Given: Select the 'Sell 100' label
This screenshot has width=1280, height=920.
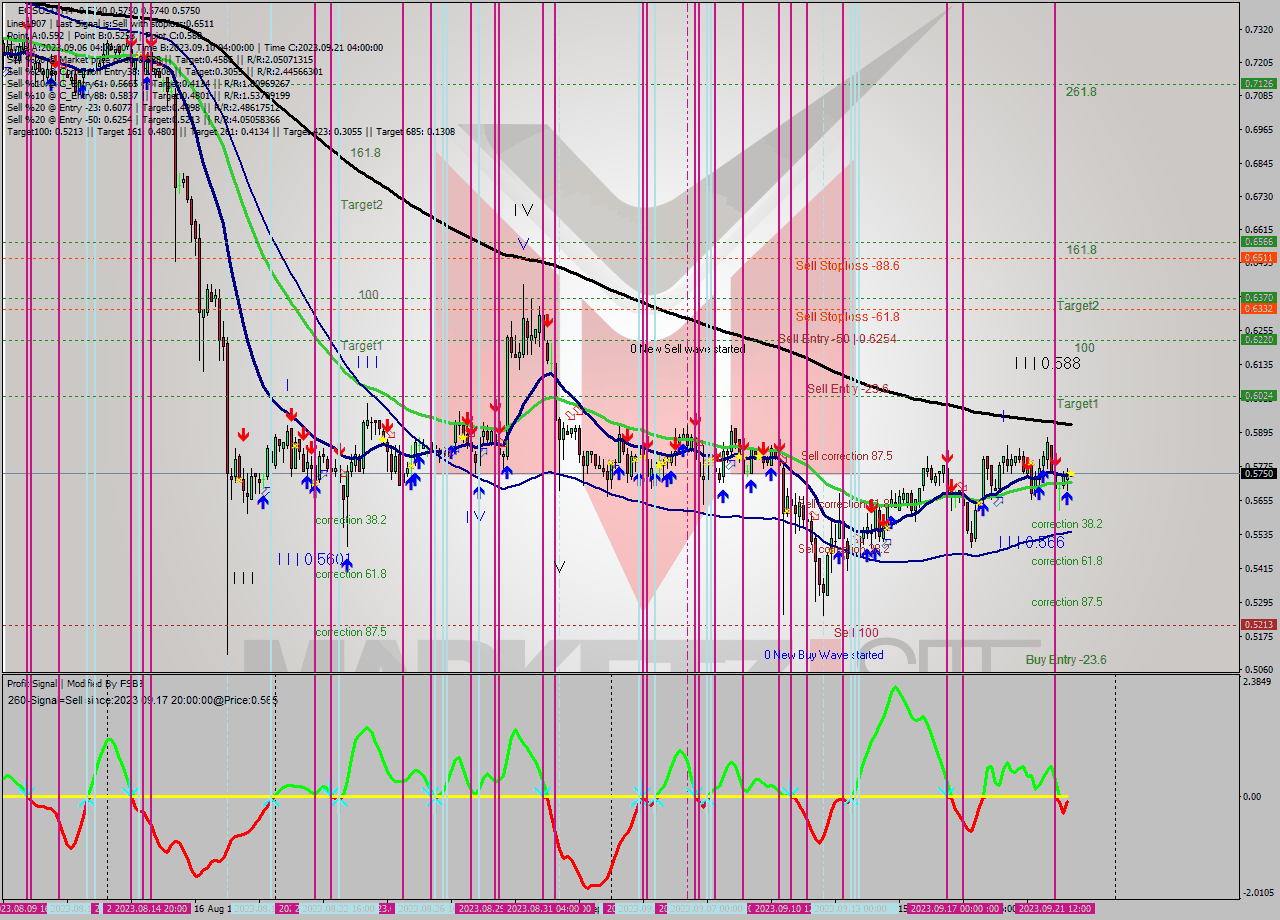Looking at the screenshot, I should pos(856,633).
